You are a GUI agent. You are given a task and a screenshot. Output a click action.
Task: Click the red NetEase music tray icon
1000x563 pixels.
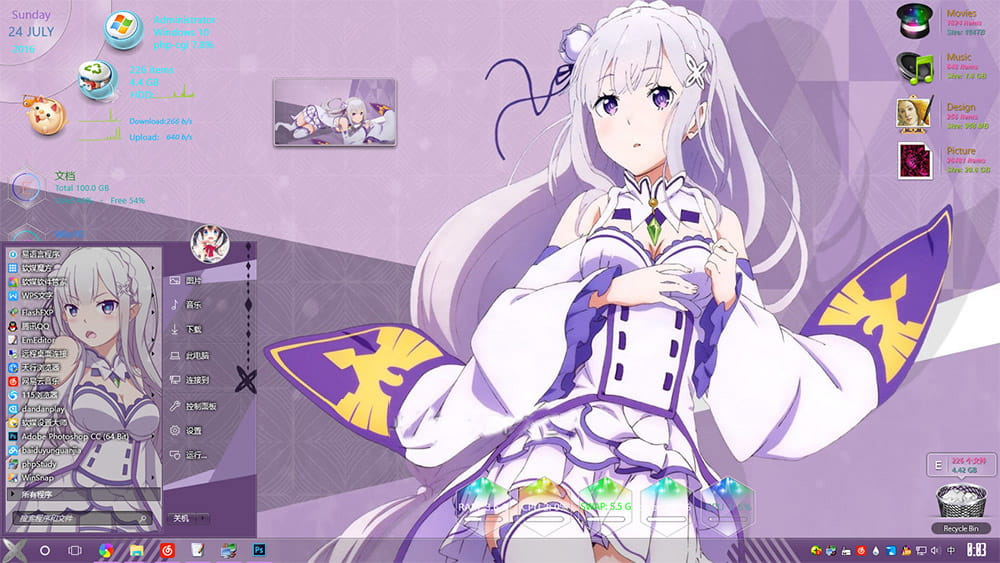point(861,550)
